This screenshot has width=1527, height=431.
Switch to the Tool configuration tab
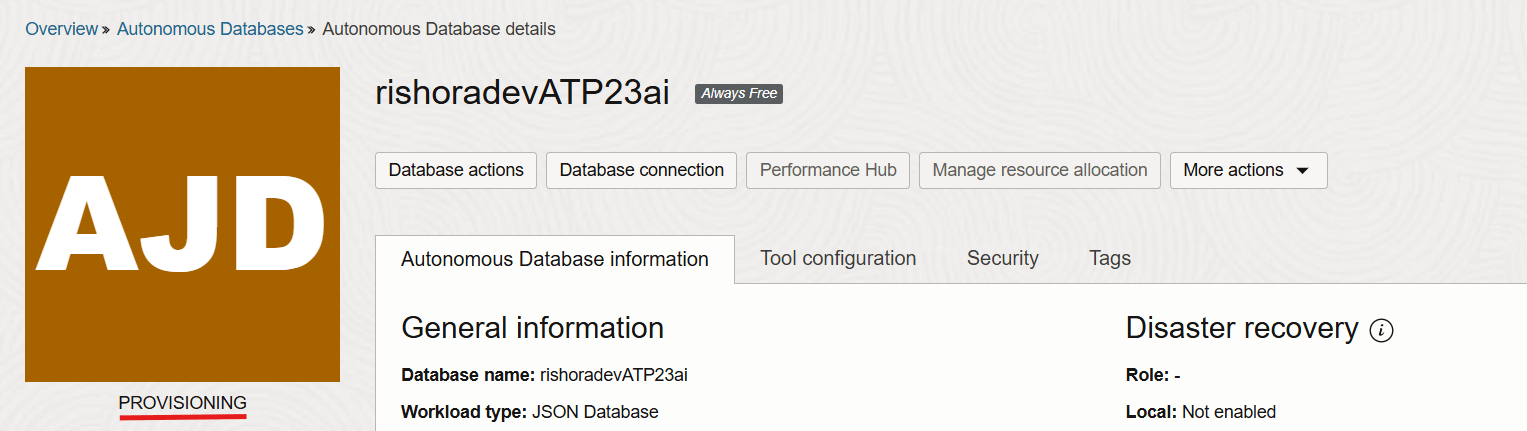click(838, 258)
